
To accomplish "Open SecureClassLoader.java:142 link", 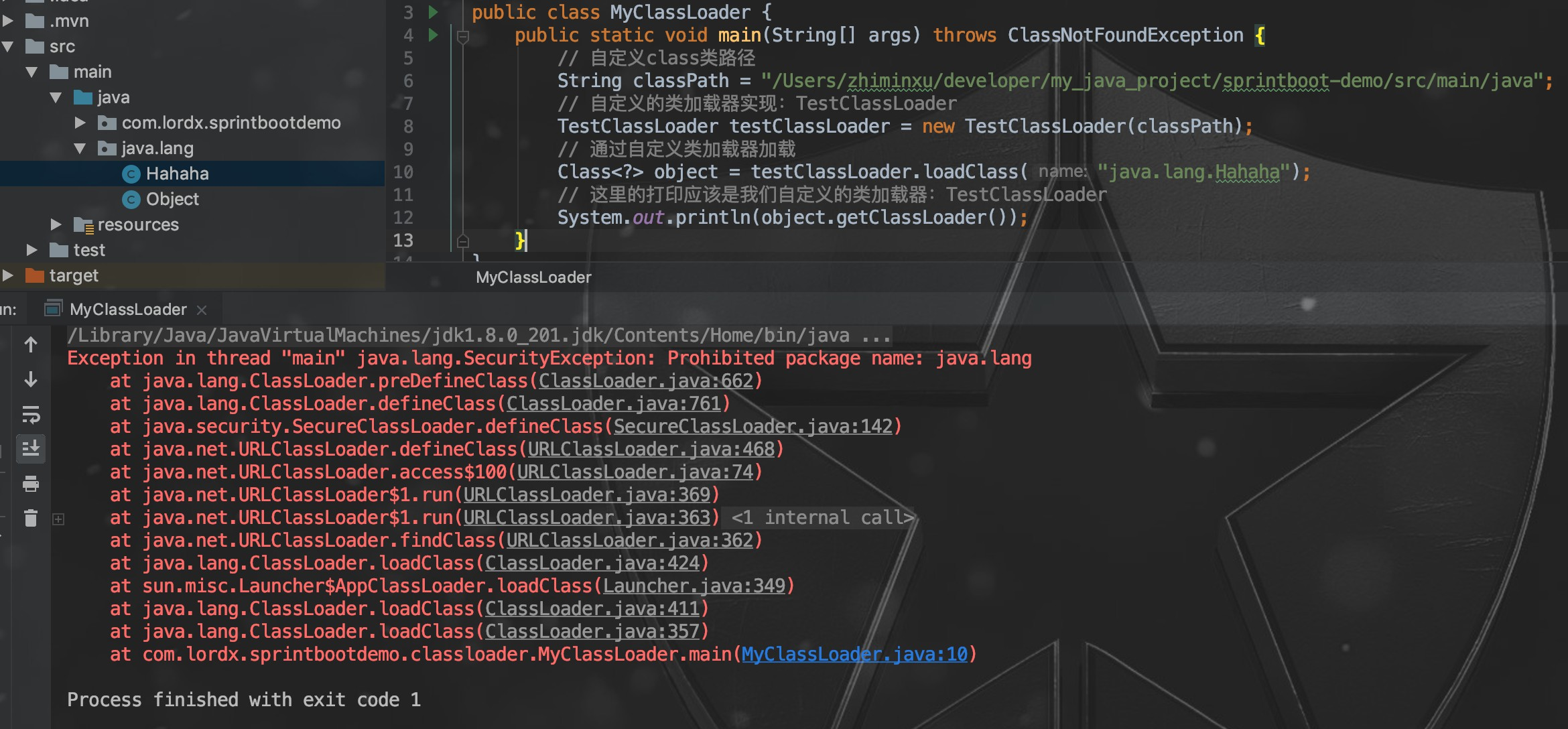I will pos(753,426).
